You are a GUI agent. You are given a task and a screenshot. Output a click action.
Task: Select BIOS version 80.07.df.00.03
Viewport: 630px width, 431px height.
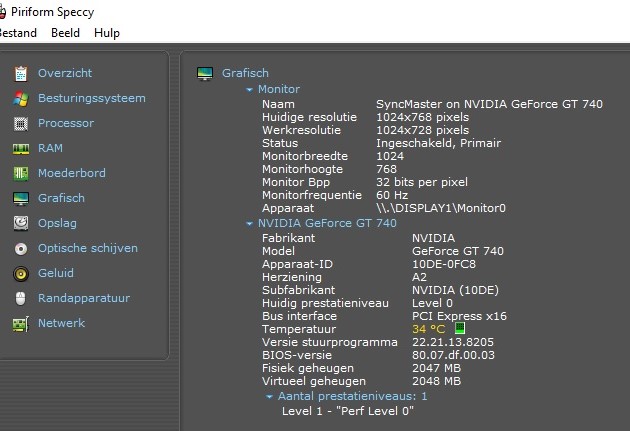pyautogui.click(x=453, y=355)
